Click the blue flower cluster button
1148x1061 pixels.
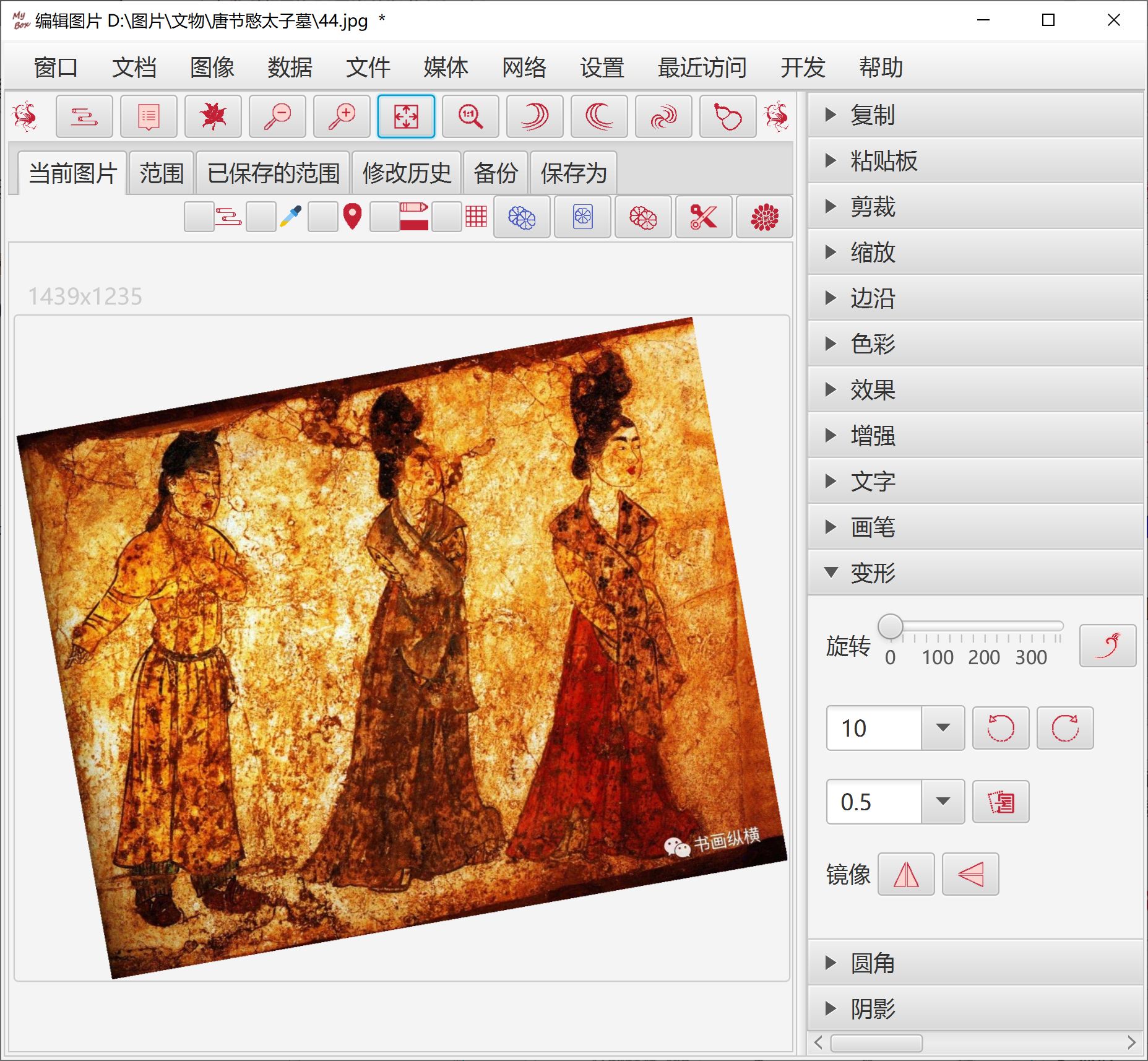point(522,217)
